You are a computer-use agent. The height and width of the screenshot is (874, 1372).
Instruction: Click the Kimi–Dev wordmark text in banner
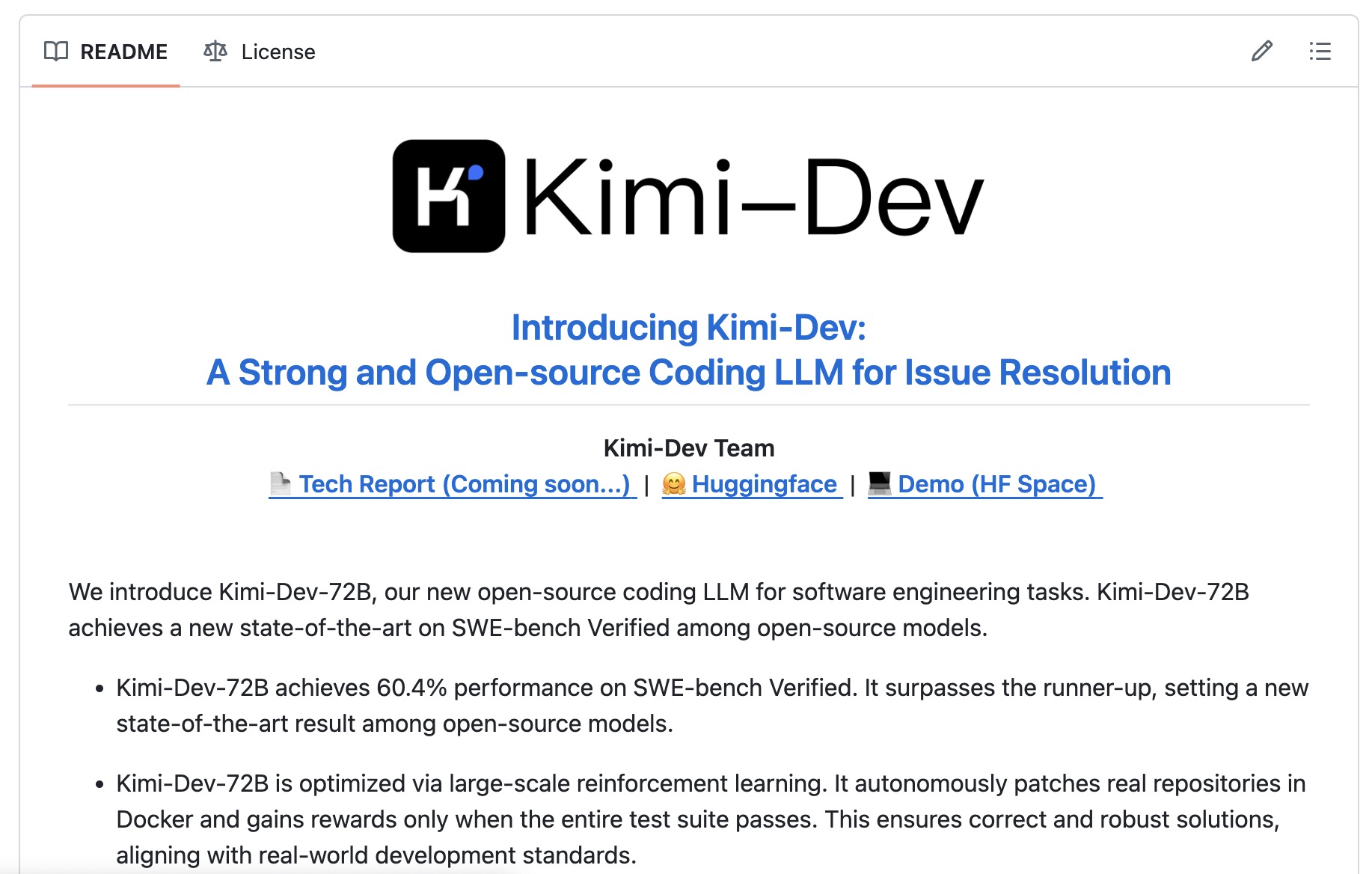[753, 198]
